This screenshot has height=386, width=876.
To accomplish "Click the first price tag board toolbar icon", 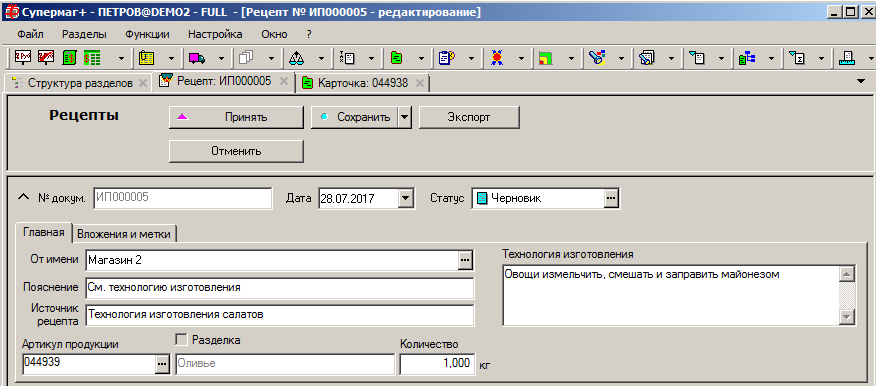I will click(x=23, y=58).
